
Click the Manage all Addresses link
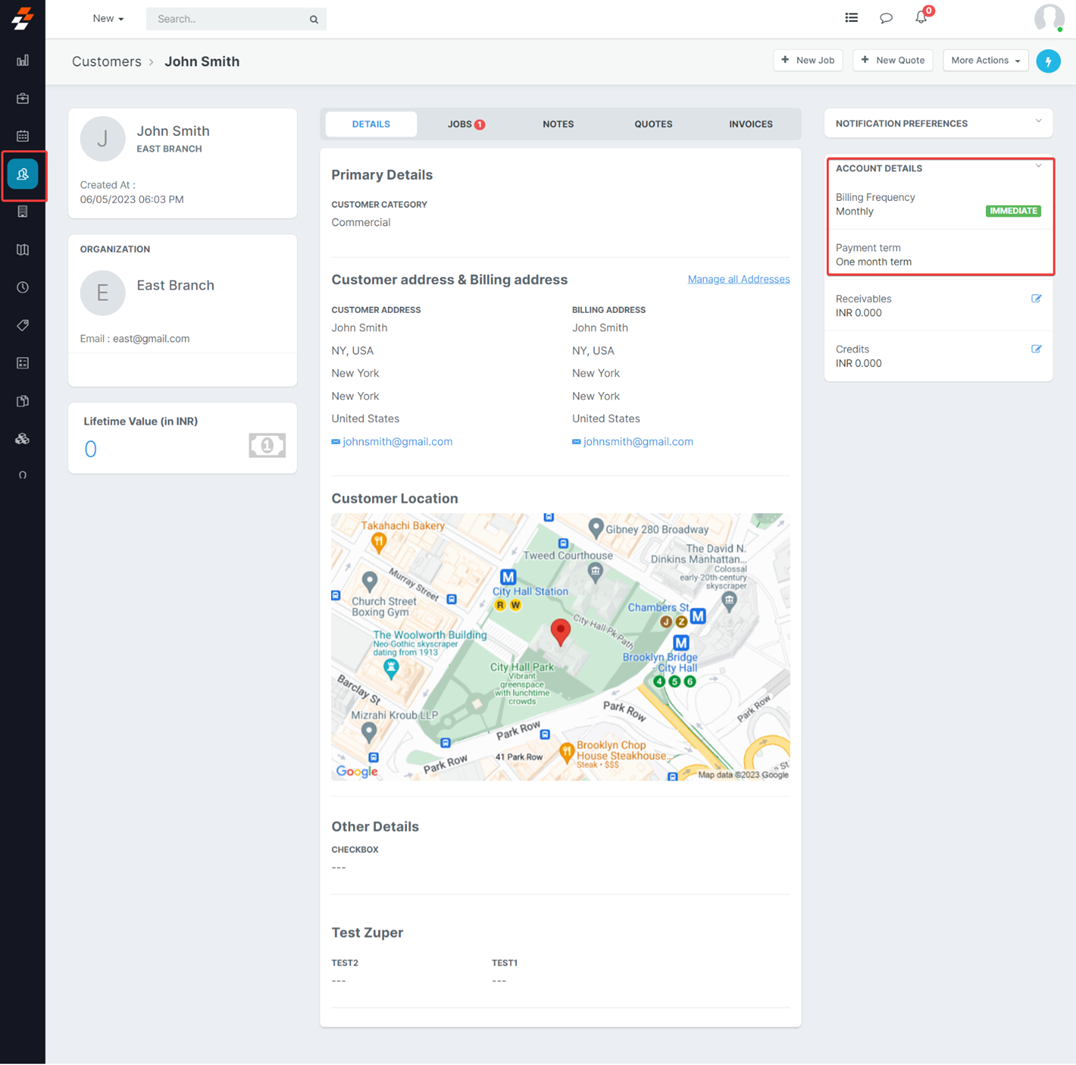pos(738,279)
